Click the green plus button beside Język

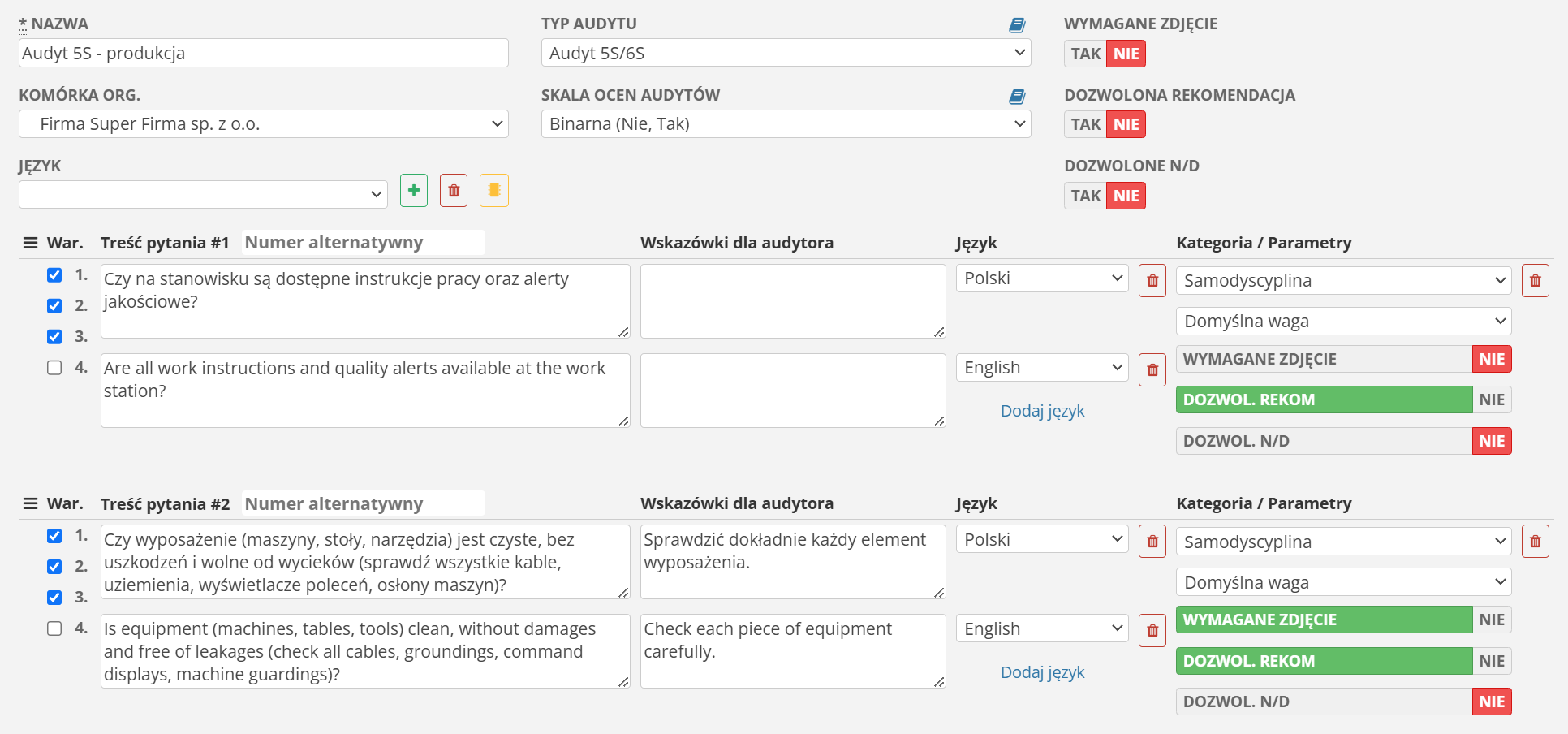413,191
